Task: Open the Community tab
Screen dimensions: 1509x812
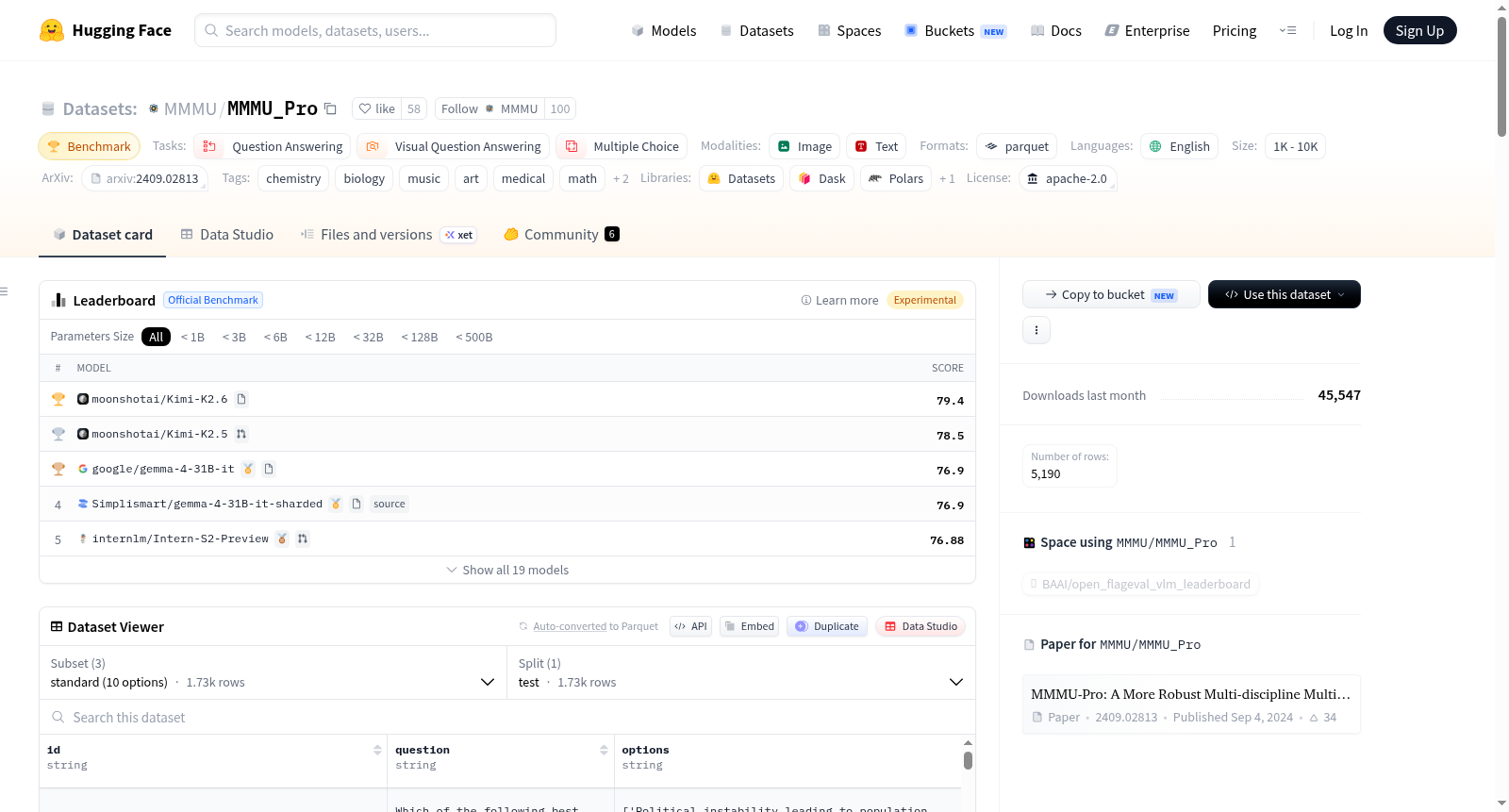Action: 561,235
